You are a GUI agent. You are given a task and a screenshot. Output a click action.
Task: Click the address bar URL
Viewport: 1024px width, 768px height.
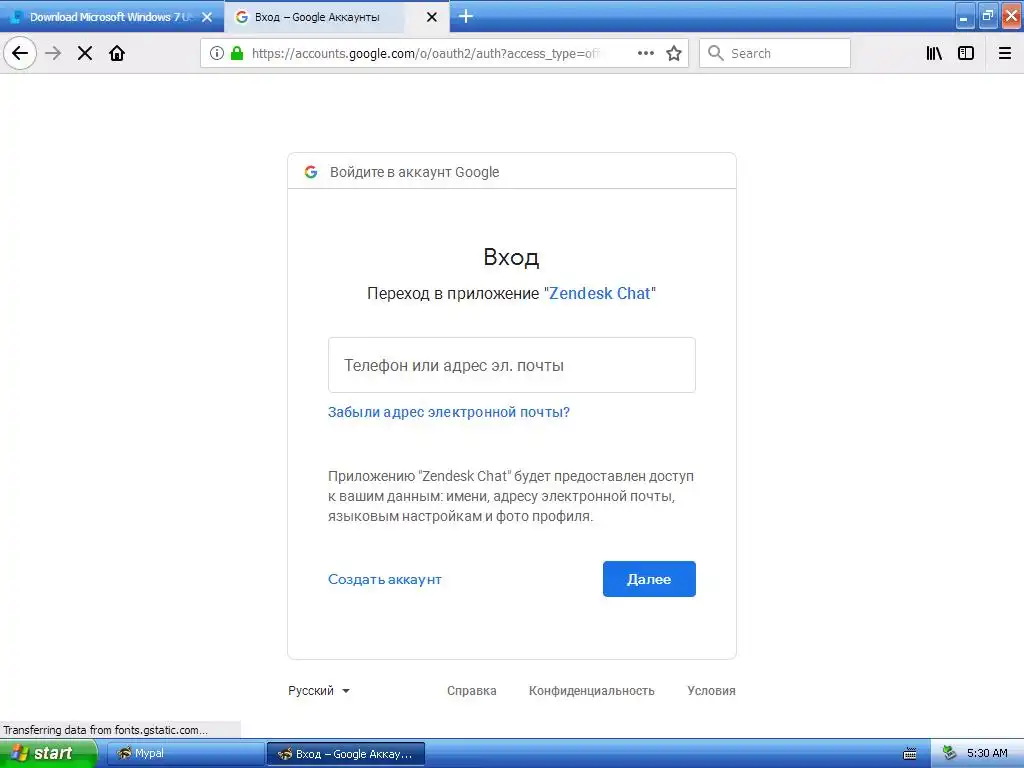[426, 53]
